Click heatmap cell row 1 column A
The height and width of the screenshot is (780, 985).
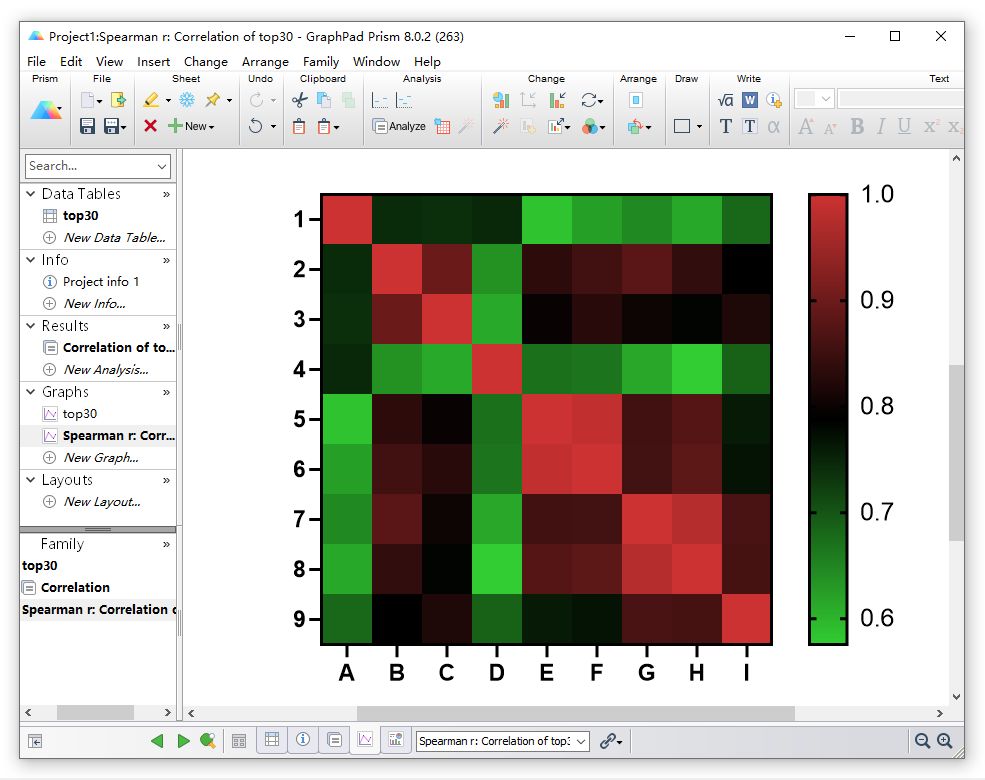coord(347,219)
